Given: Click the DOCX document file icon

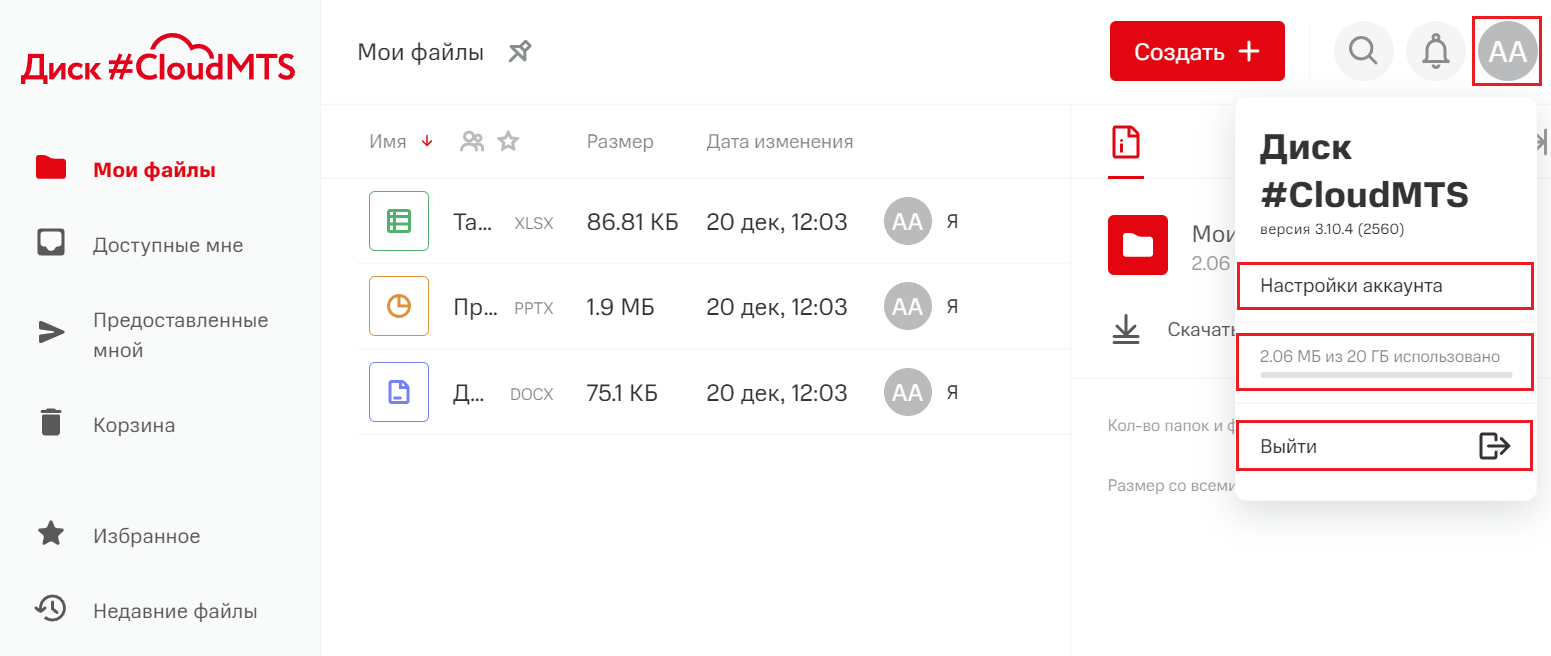Looking at the screenshot, I should point(399,392).
